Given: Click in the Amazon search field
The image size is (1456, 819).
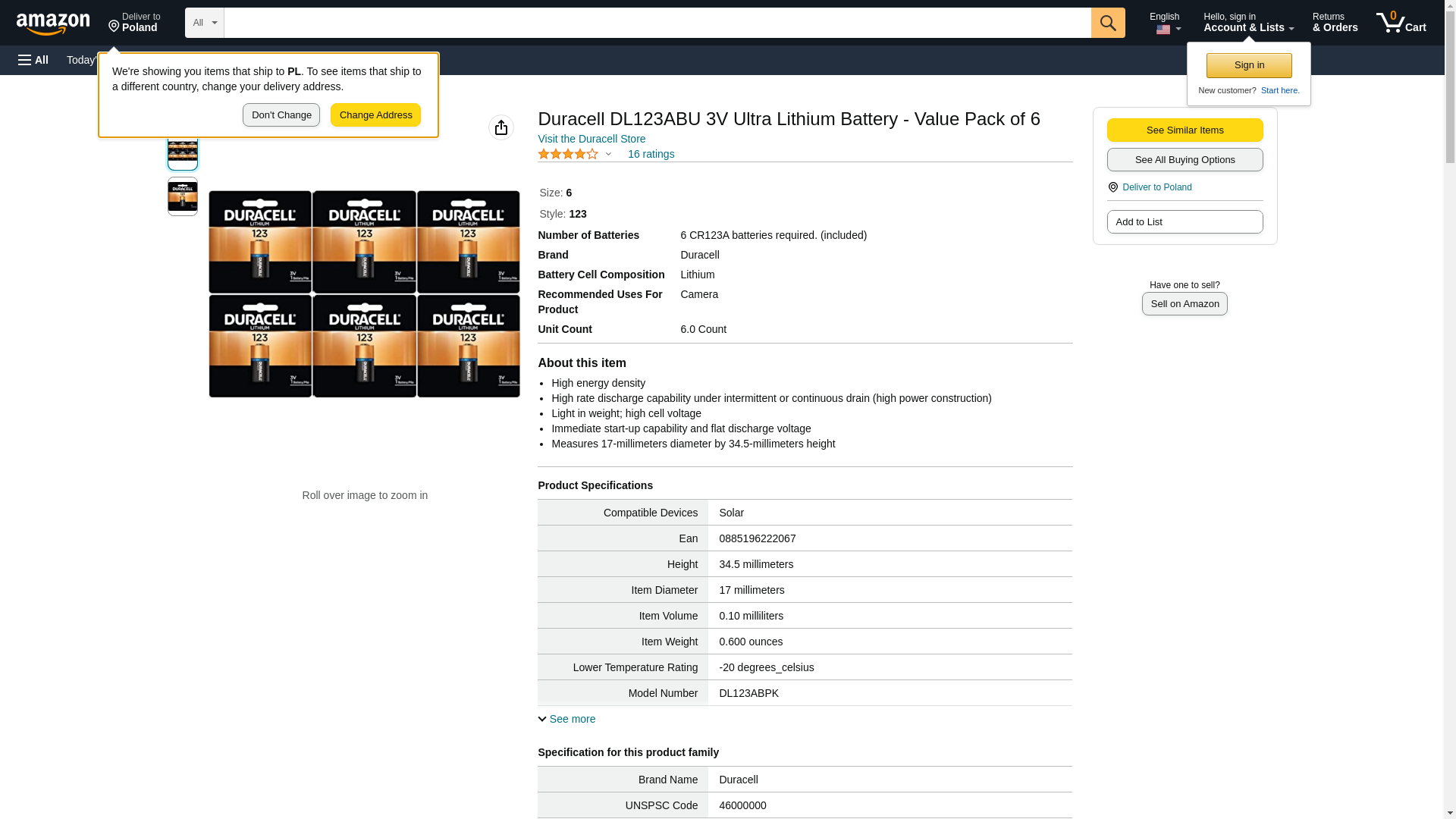Looking at the screenshot, I should tap(657, 23).
